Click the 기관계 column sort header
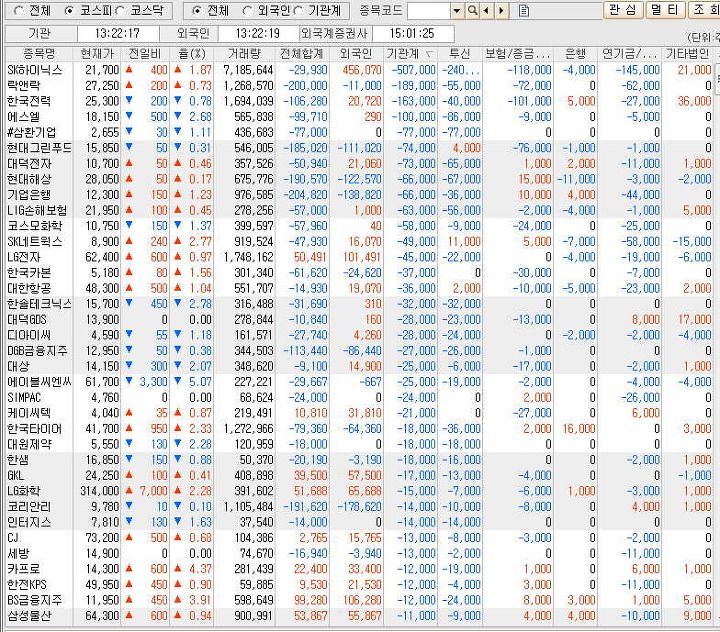The image size is (720, 632). (x=410, y=54)
